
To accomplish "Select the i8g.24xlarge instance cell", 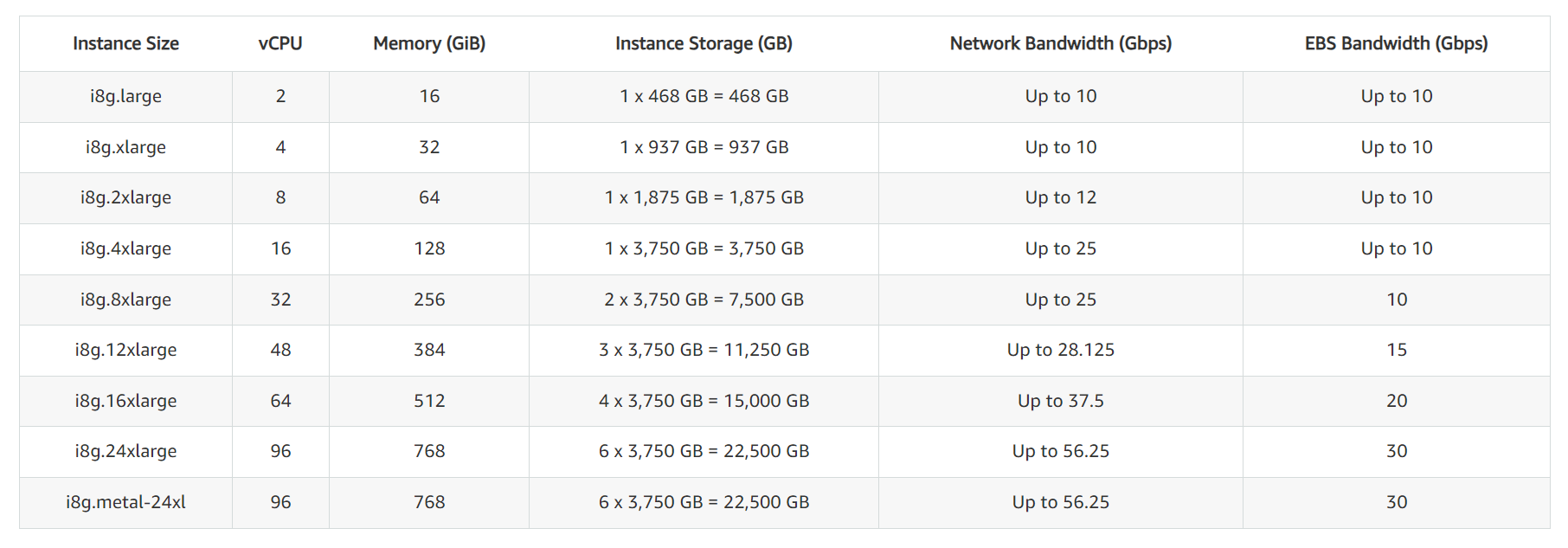I will click(125, 451).
